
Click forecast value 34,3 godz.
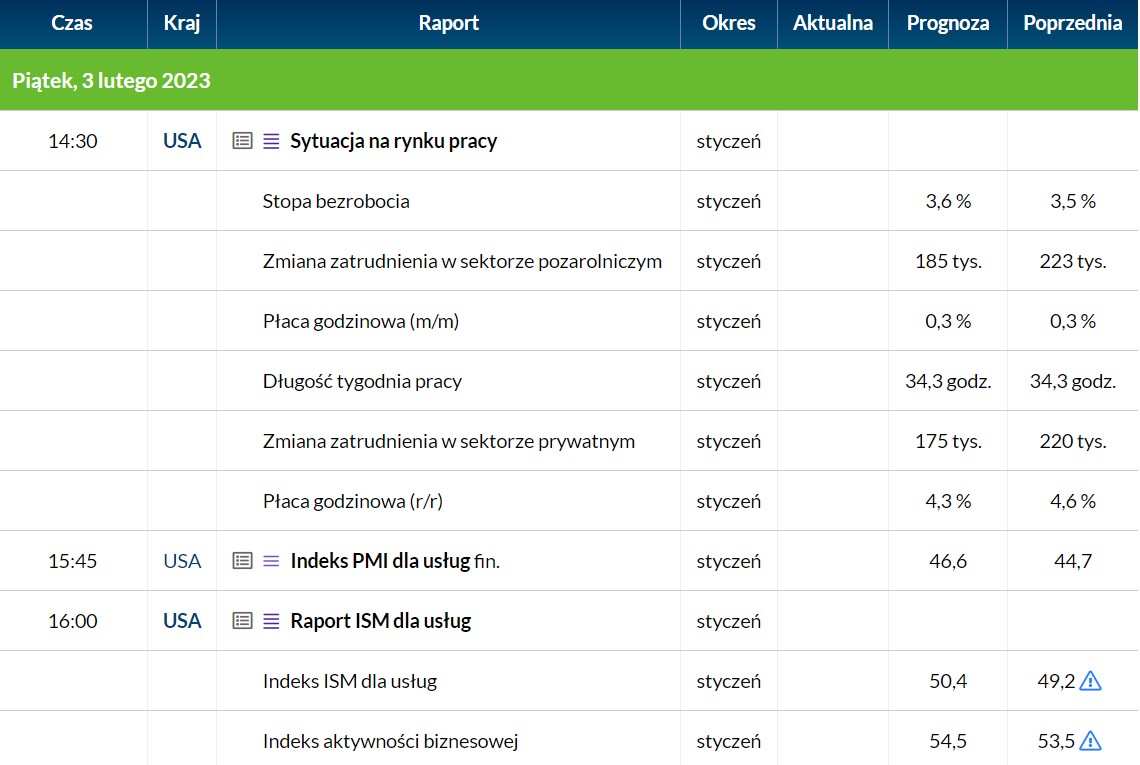(x=948, y=381)
